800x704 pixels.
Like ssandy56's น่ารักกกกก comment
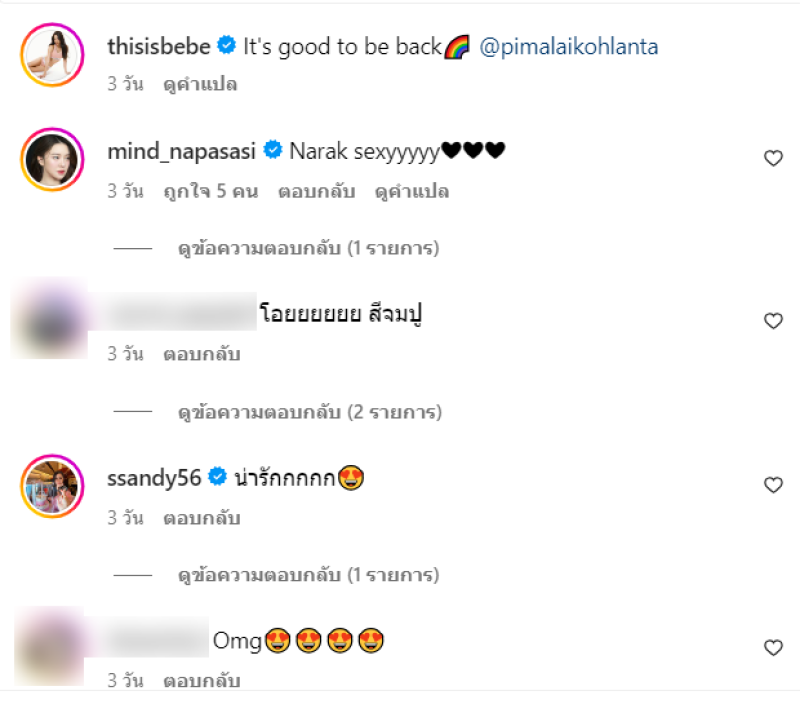(773, 485)
